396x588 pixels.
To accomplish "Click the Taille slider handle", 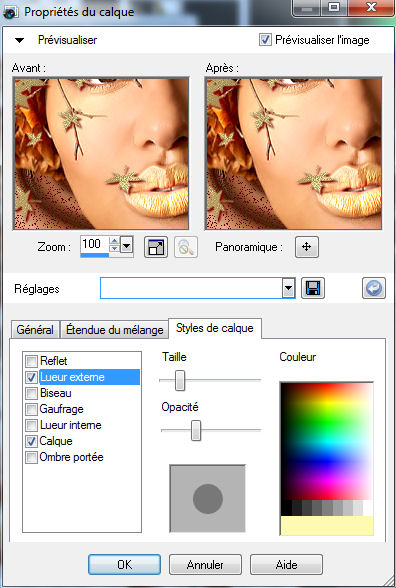I will point(180,380).
